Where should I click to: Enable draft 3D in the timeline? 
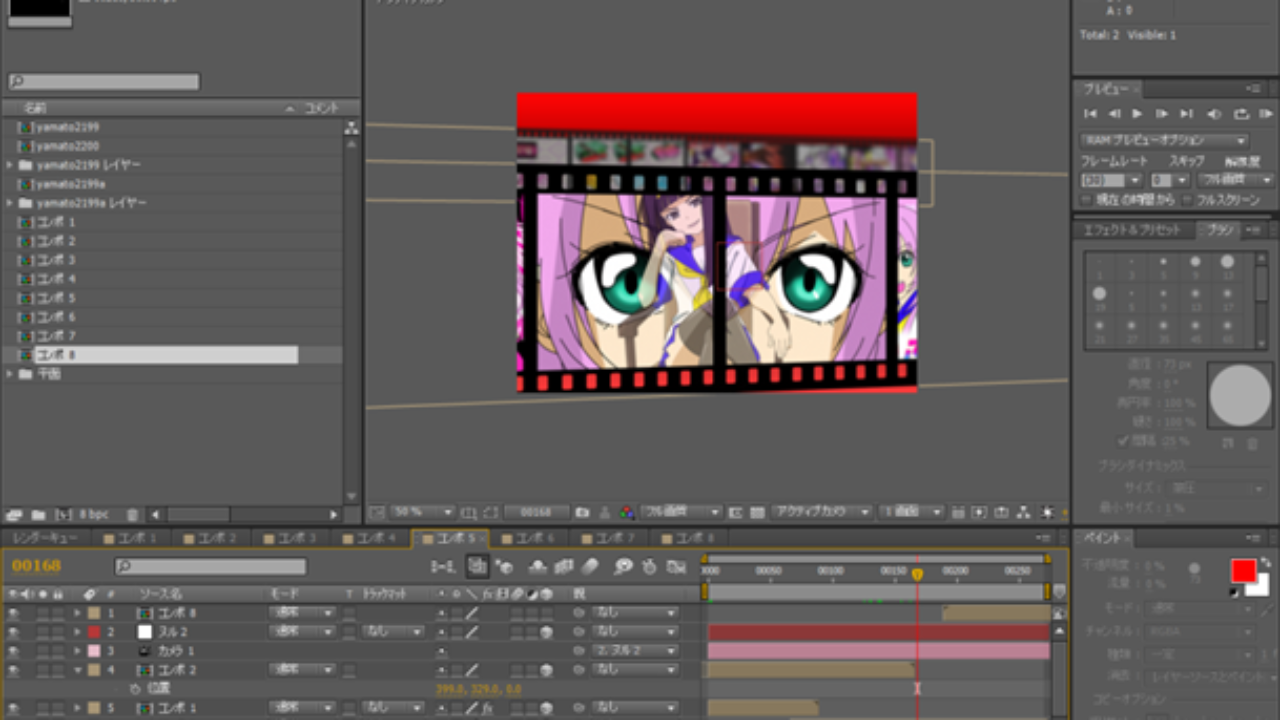click(x=503, y=567)
